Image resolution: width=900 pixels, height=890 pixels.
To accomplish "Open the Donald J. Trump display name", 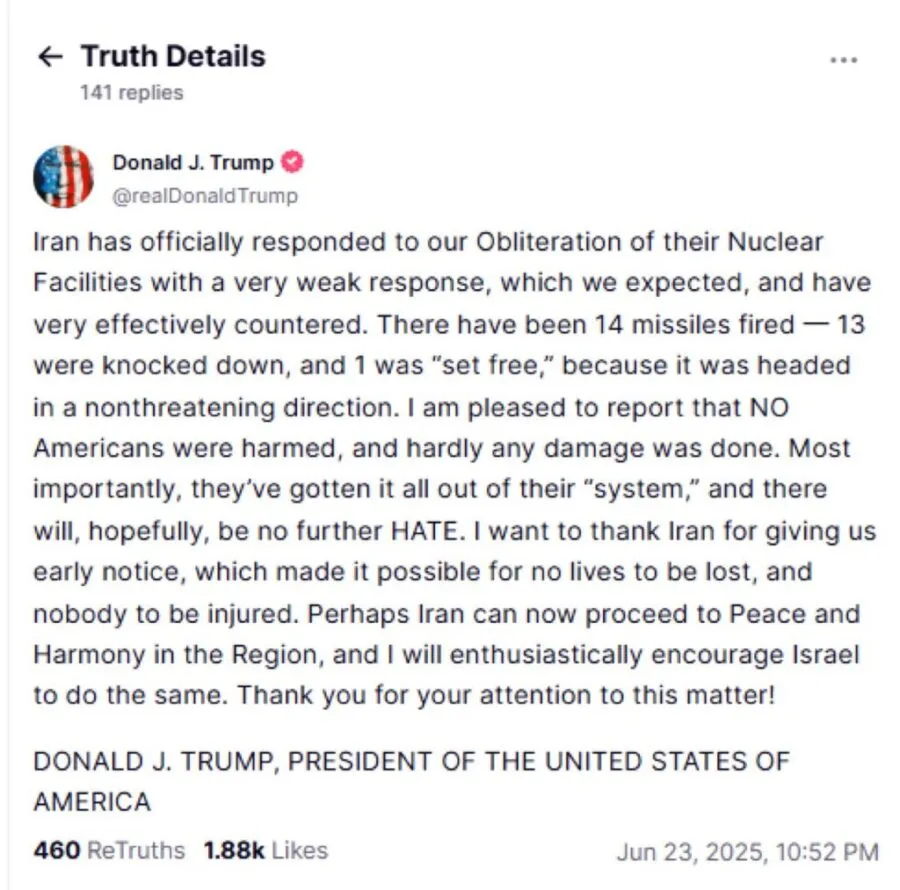I will pyautogui.click(x=192, y=164).
